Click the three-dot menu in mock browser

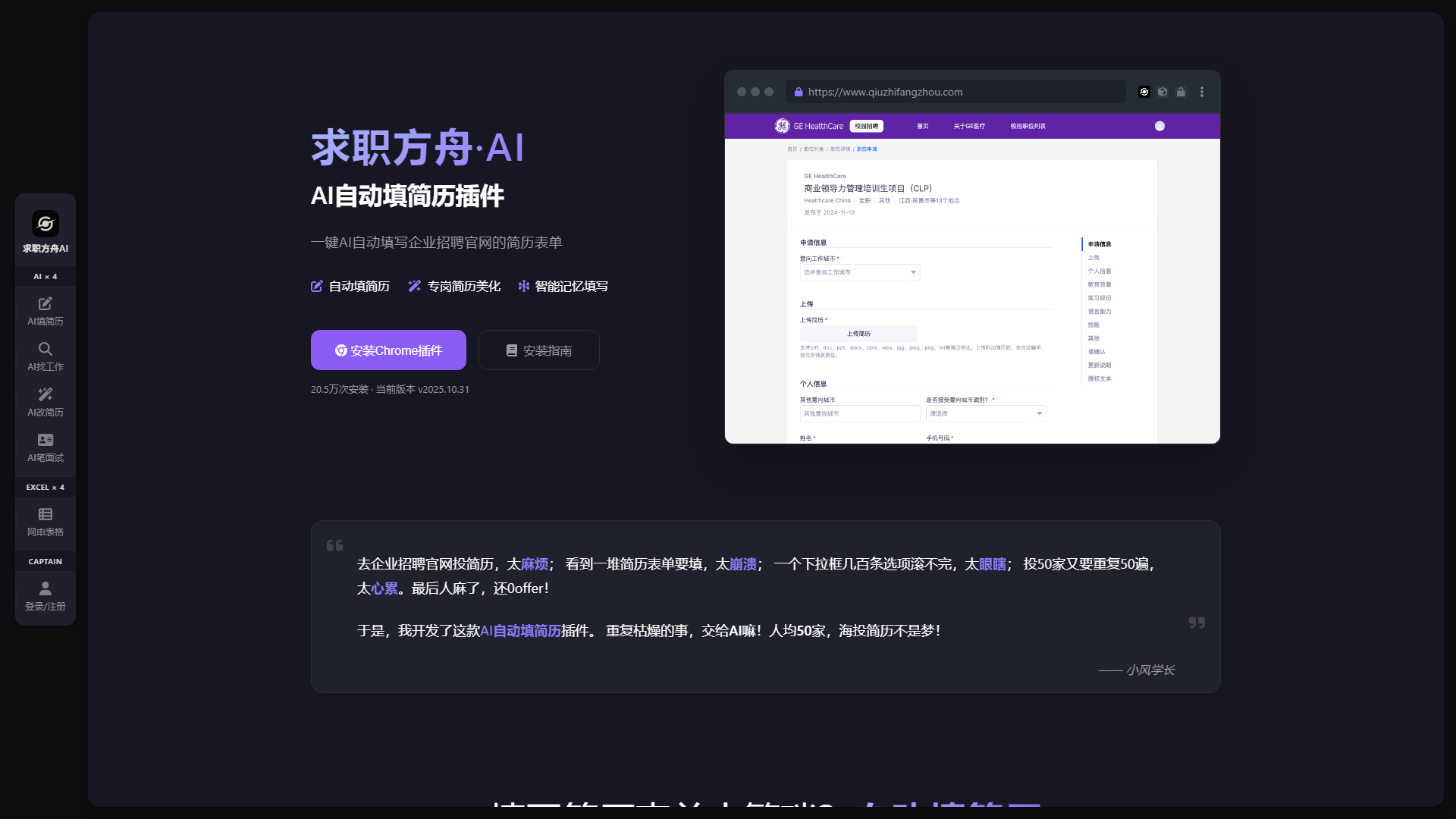click(x=1202, y=92)
